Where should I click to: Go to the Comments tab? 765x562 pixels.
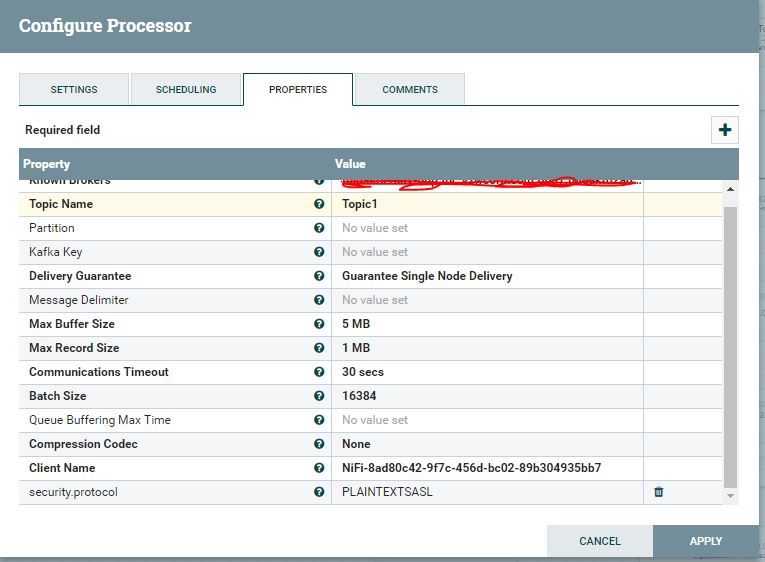(410, 89)
